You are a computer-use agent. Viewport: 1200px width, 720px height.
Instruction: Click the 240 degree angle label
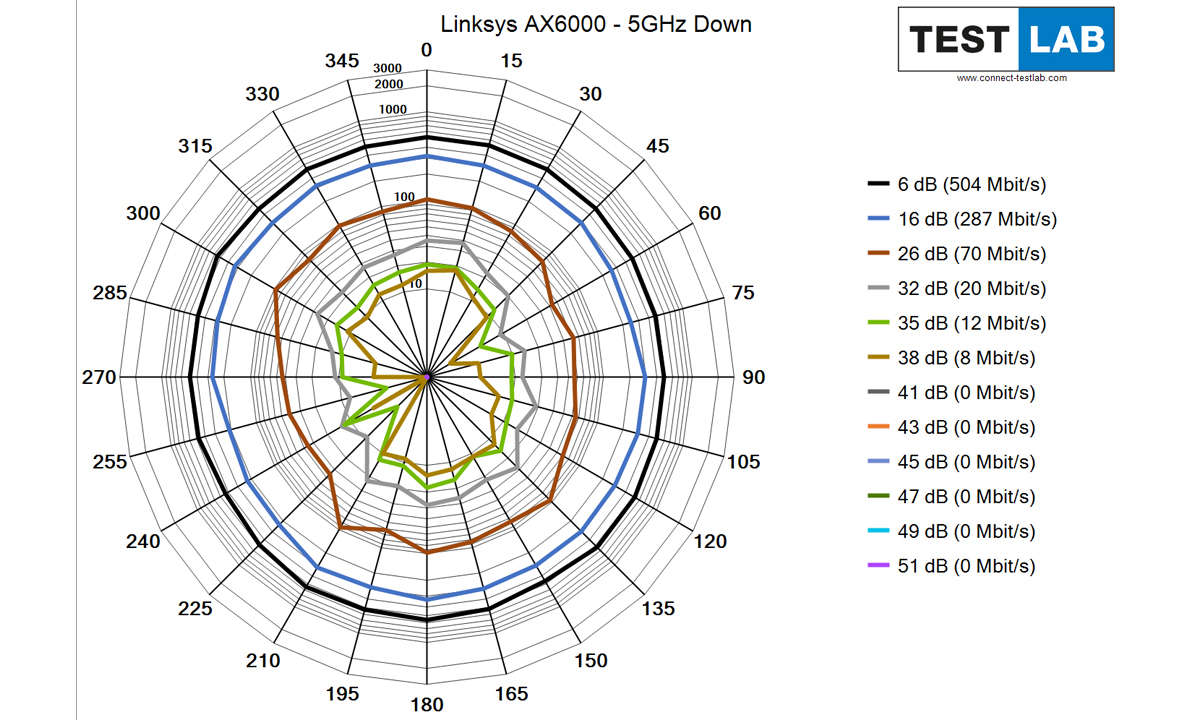point(143,541)
